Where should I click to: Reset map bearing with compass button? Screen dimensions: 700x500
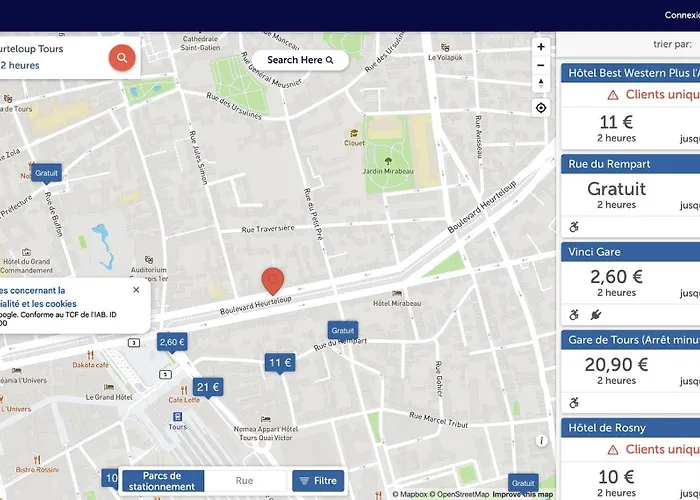pos(541,84)
